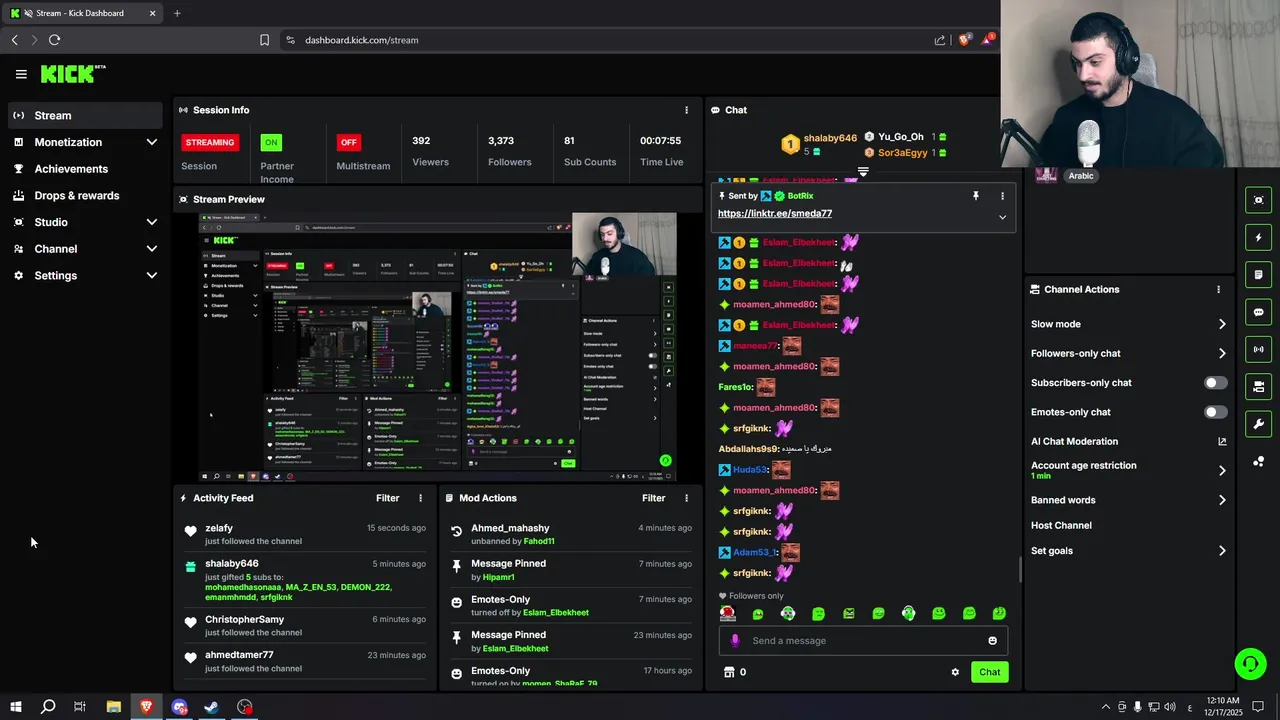This screenshot has width=1280, height=720.
Task: Open the focus-frame panel icon in right rail
Action: click(1258, 200)
